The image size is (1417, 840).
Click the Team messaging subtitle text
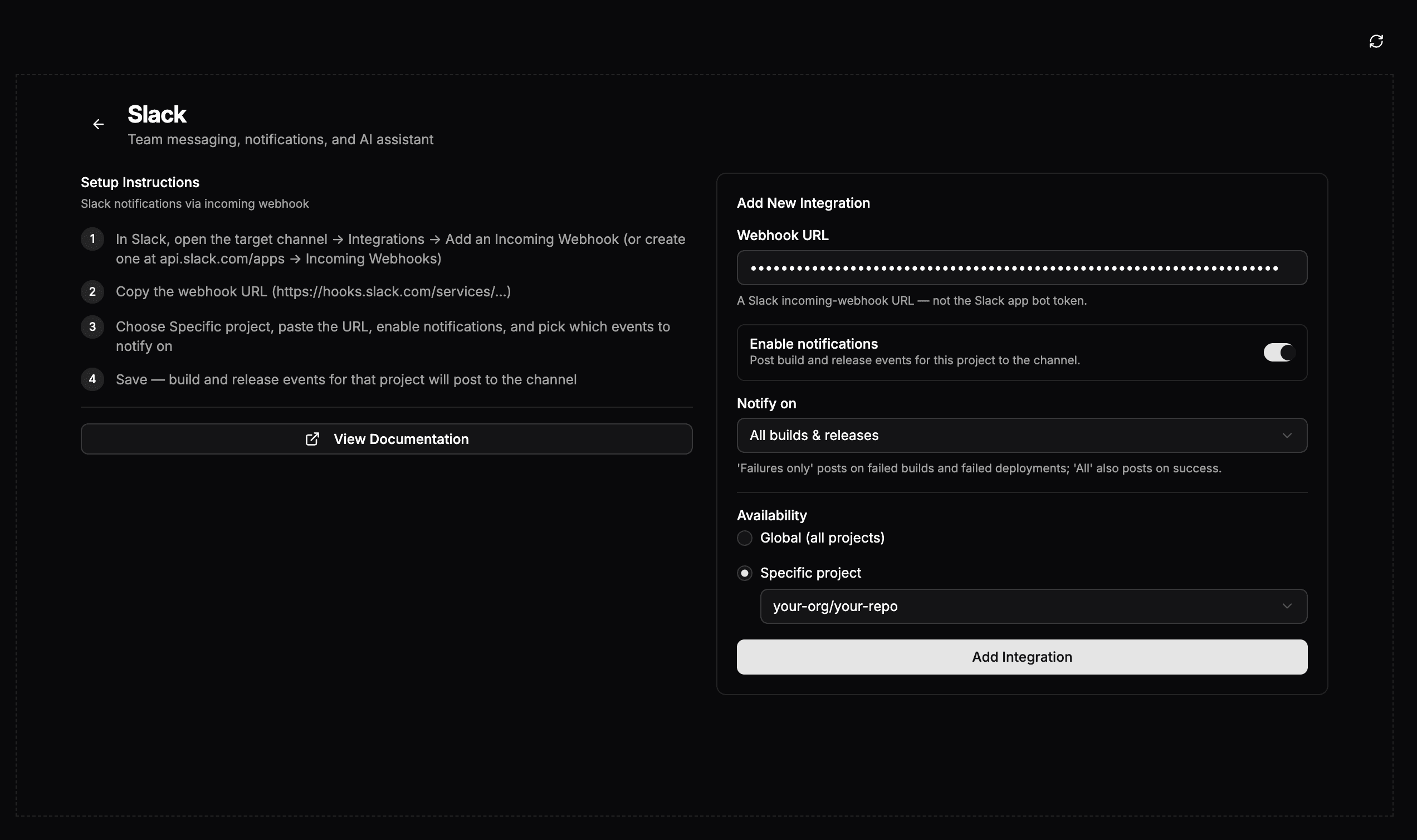[280, 139]
